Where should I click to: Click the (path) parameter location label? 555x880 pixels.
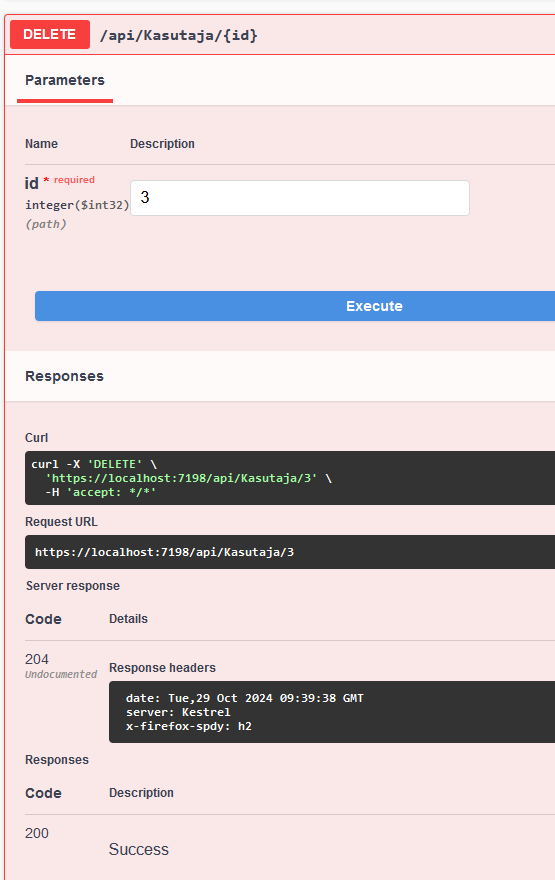pyautogui.click(x=46, y=224)
